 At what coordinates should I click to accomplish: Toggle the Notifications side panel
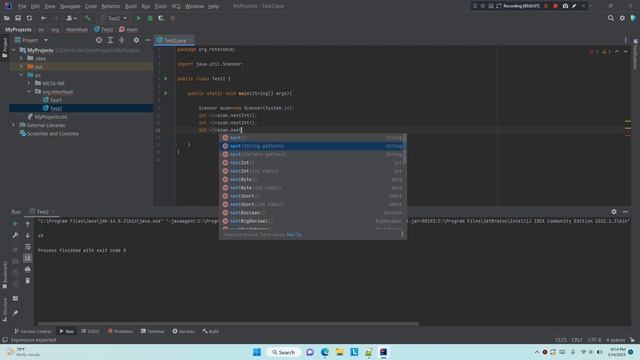click(636, 55)
